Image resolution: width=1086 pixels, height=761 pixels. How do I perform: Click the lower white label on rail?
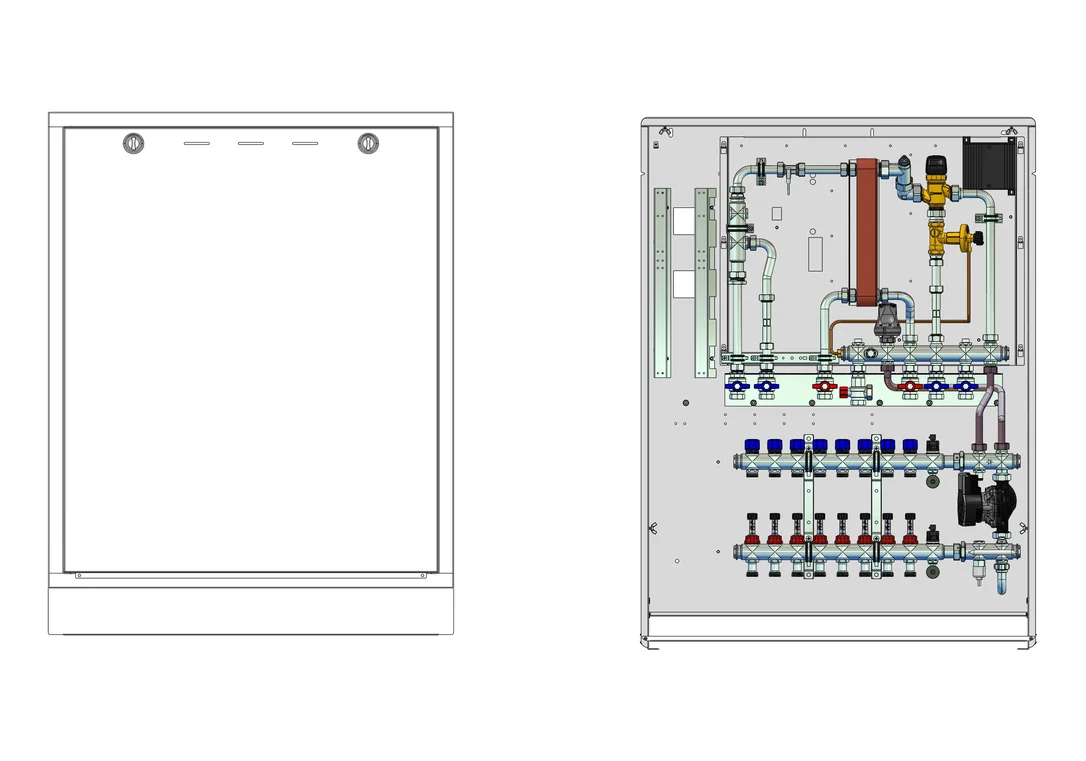tap(684, 284)
